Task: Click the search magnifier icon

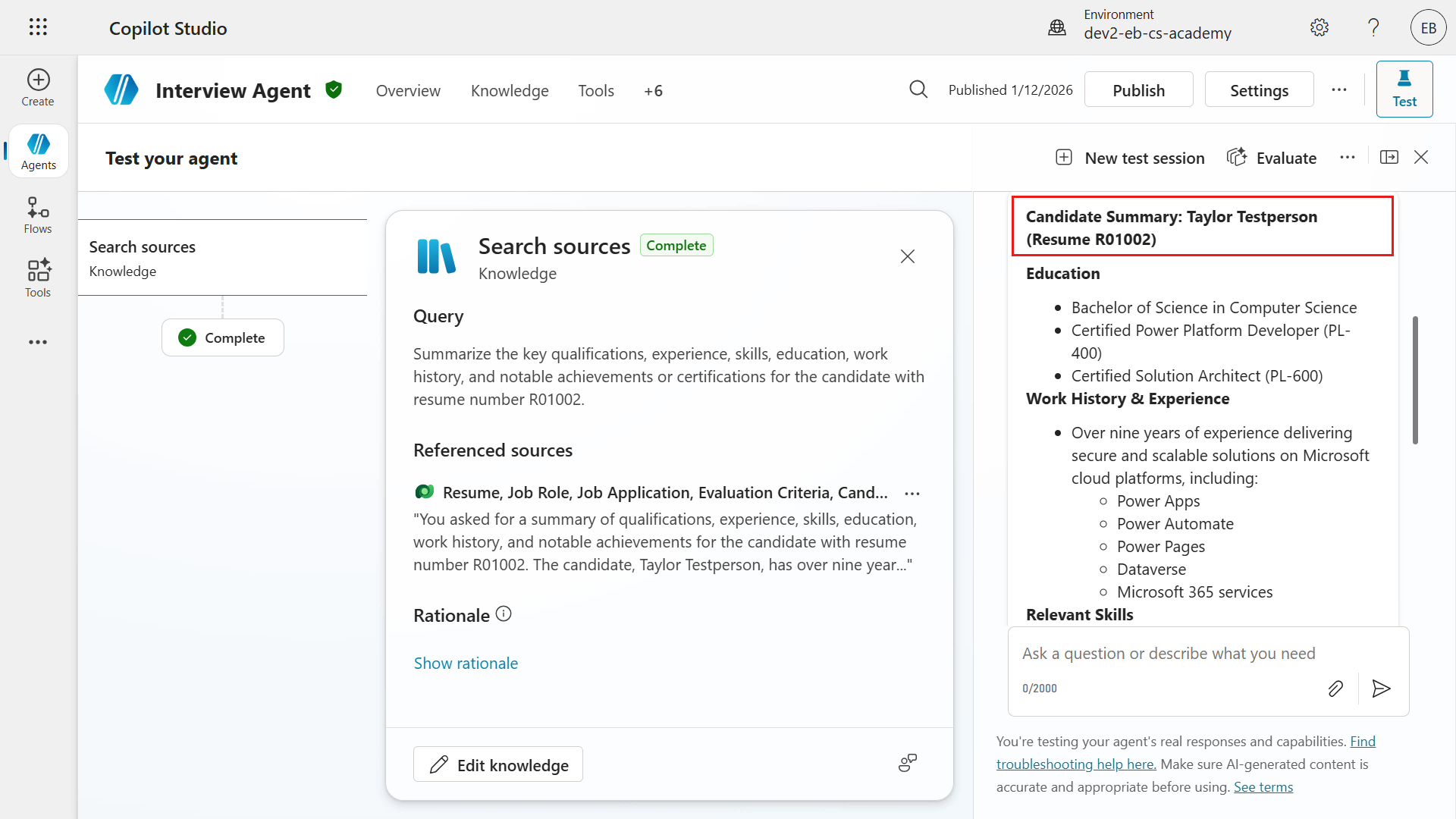Action: (918, 89)
